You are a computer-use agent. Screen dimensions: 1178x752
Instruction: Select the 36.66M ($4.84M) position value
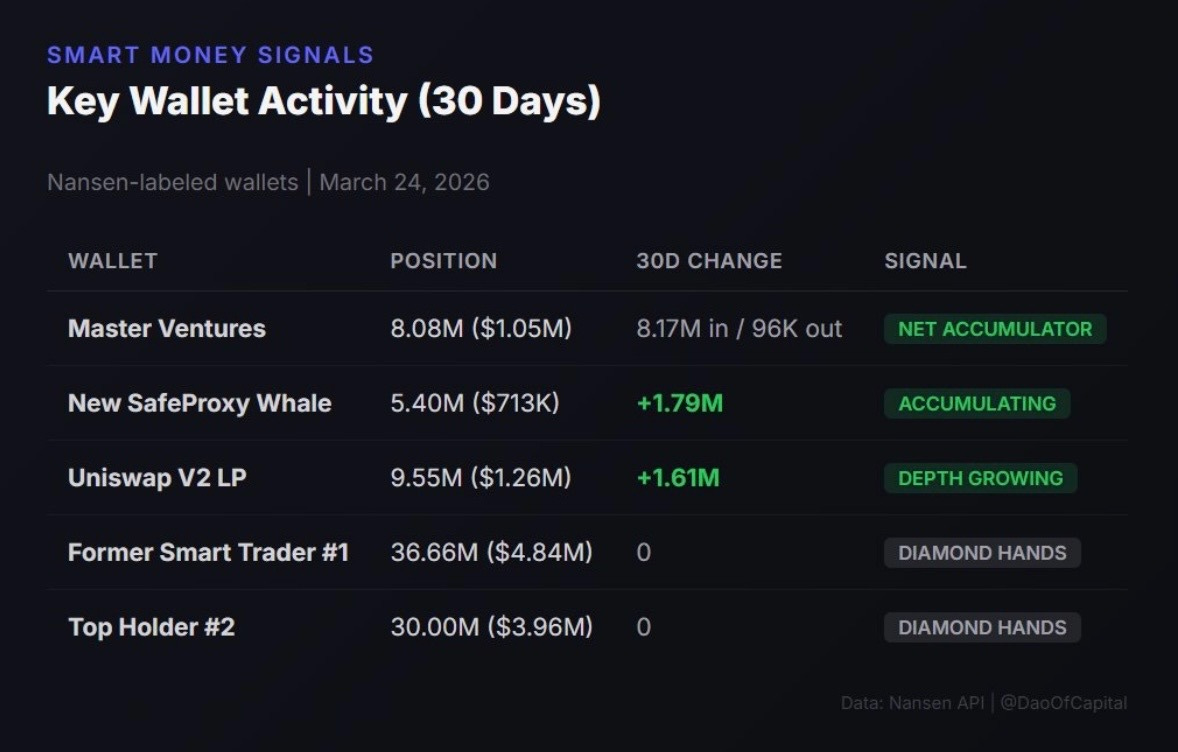pos(491,552)
